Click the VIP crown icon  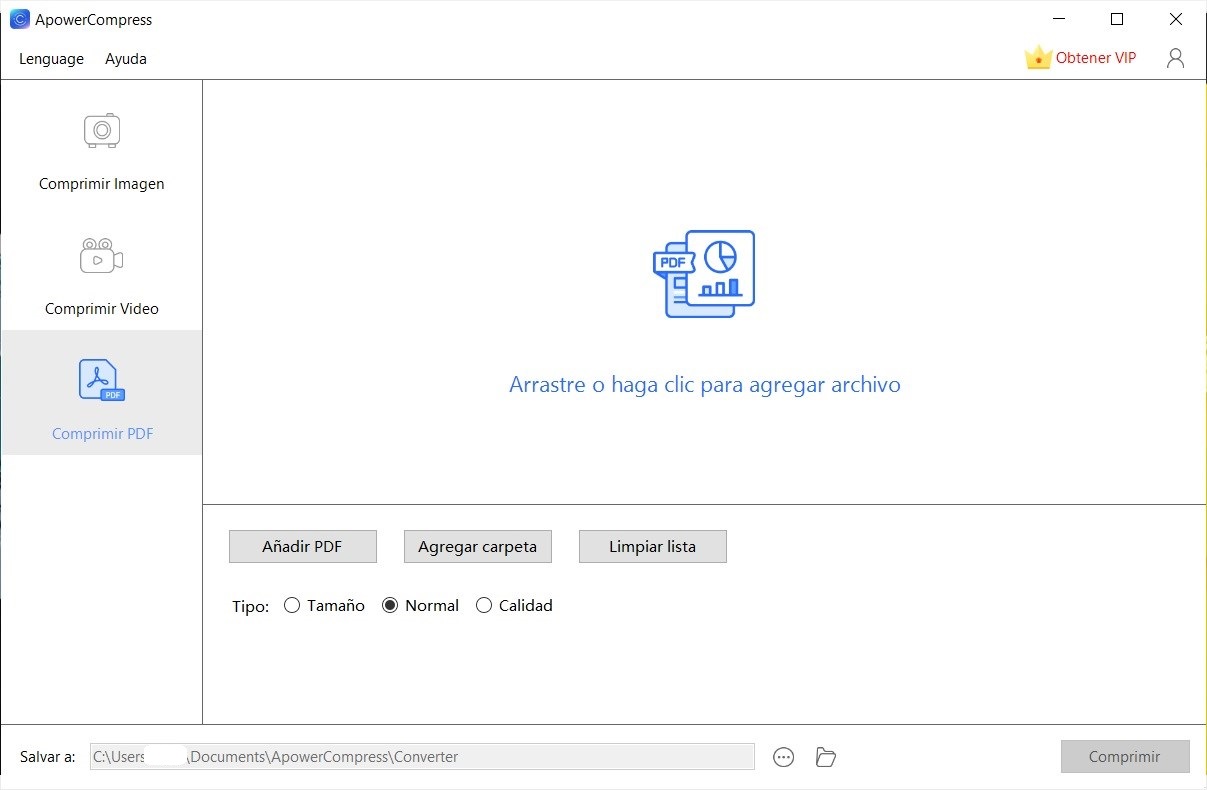click(1038, 57)
